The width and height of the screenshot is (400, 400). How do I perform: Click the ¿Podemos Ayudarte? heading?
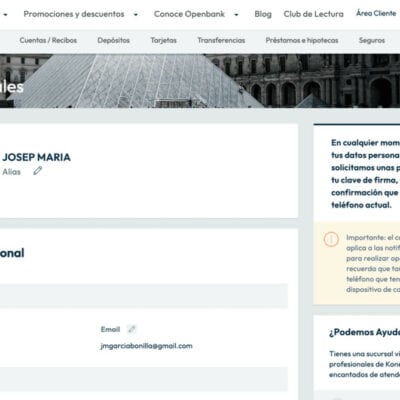pyautogui.click(x=364, y=332)
